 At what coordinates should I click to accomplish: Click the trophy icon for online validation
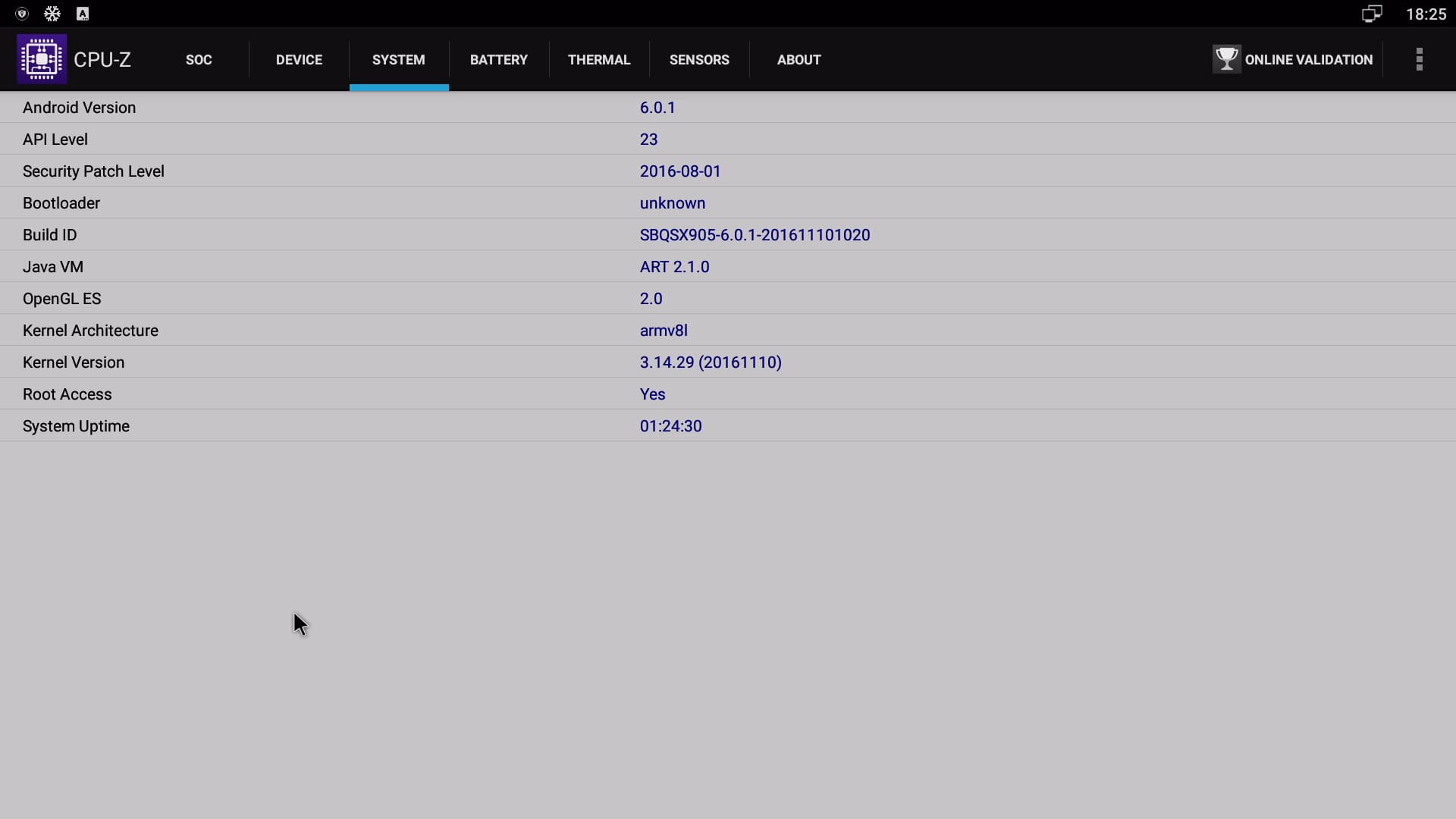point(1225,59)
